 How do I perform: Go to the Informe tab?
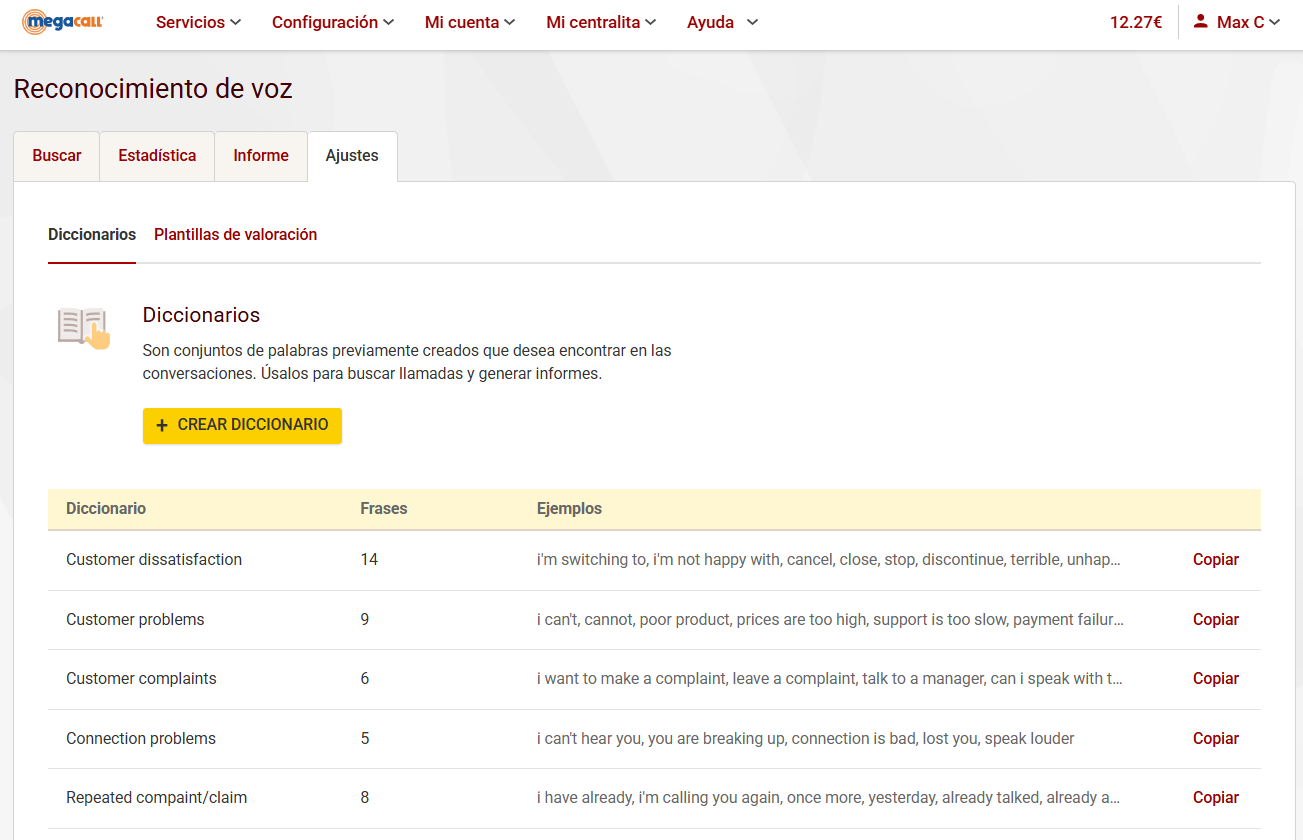point(261,156)
